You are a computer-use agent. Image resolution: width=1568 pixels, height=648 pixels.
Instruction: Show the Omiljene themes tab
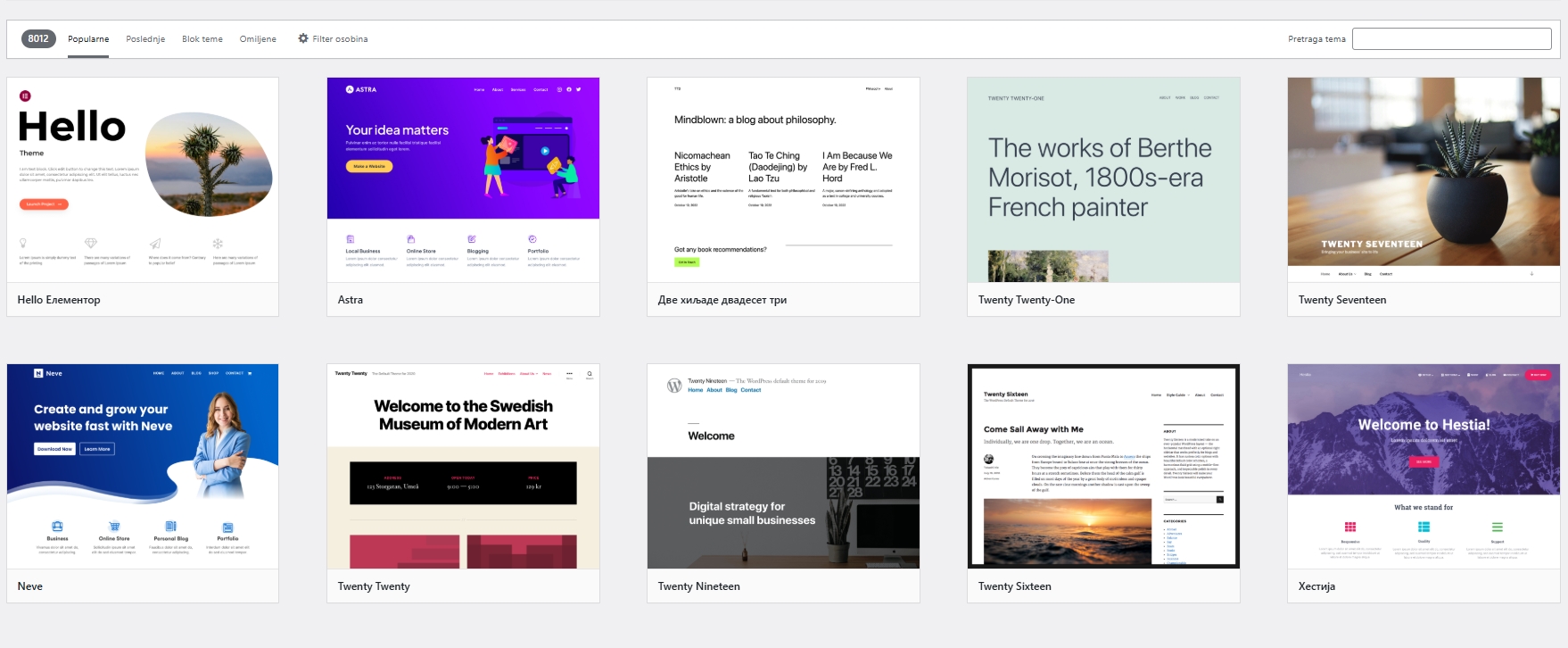click(x=258, y=39)
